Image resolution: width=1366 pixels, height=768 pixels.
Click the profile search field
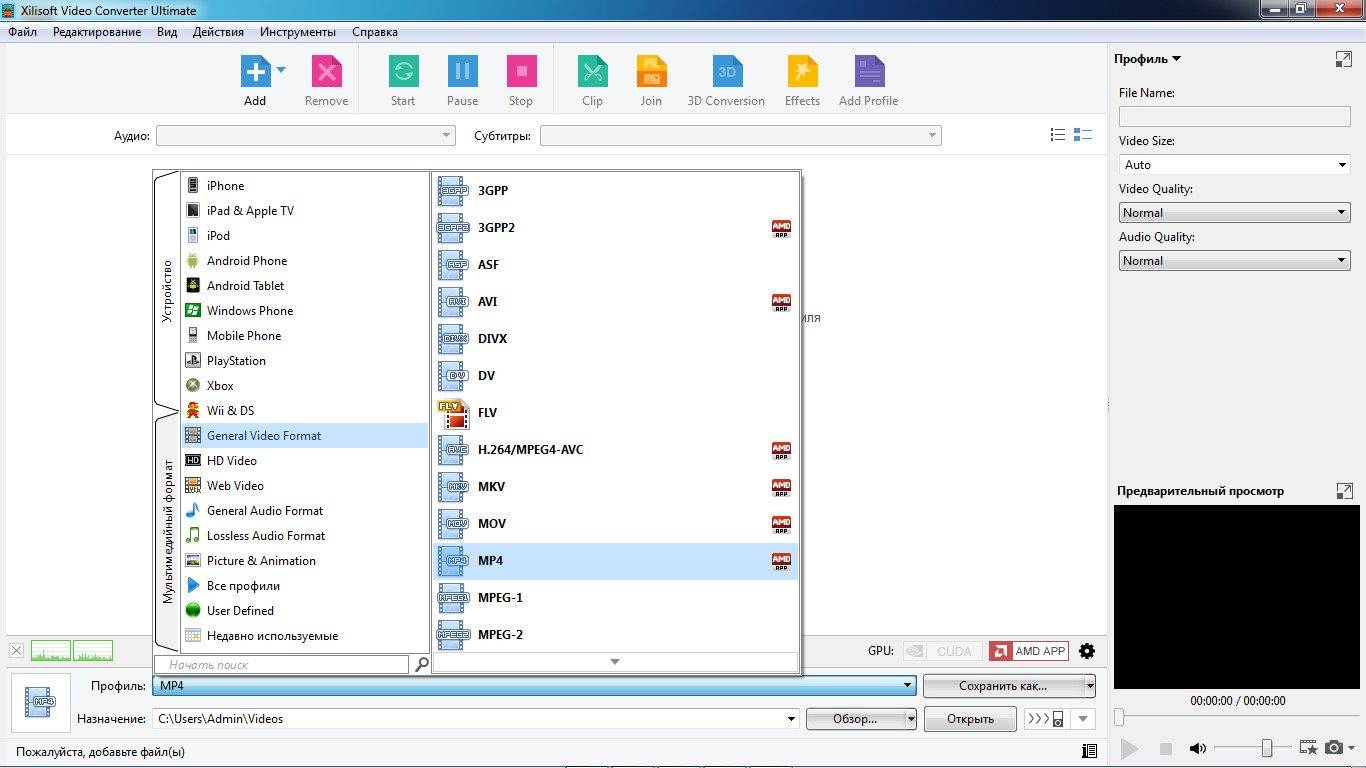[x=282, y=664]
